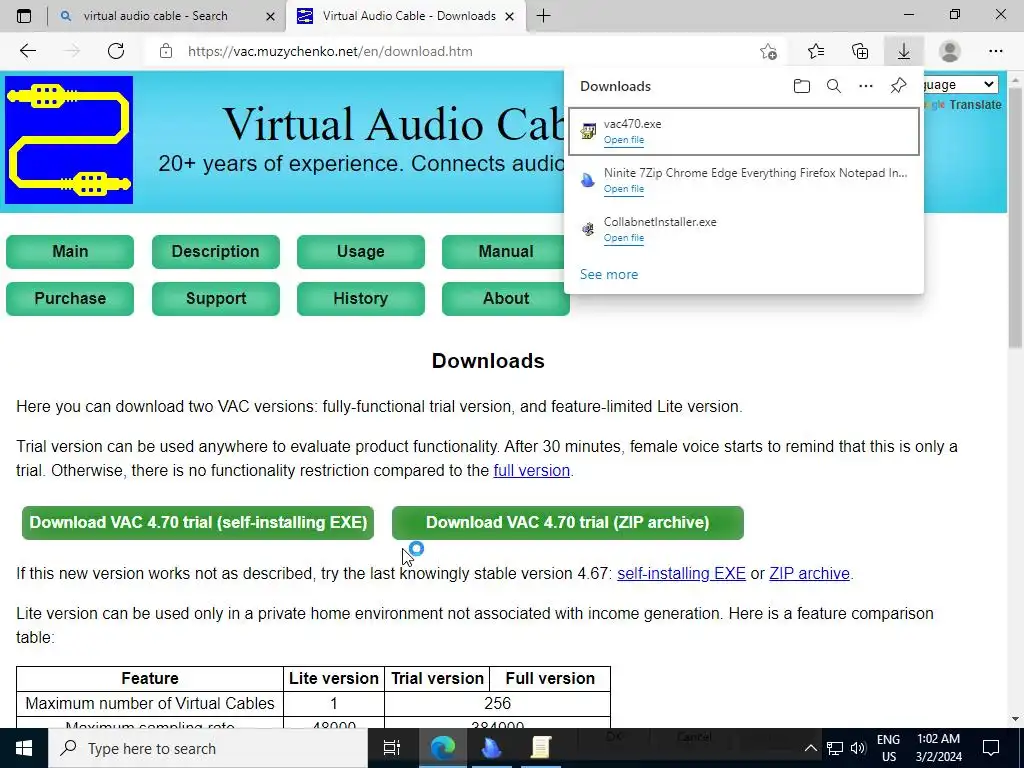Go to the Purchase page
Image resolution: width=1024 pixels, height=768 pixels.
click(70, 298)
